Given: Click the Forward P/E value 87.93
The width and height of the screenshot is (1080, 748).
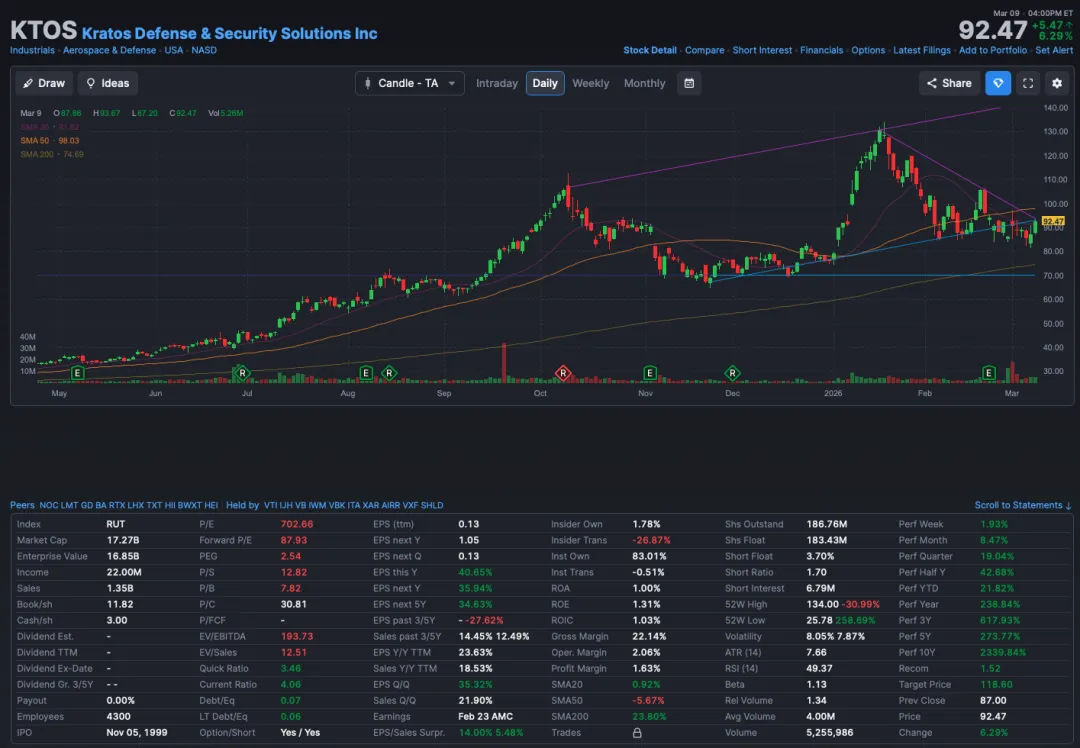Looking at the screenshot, I should click(293, 540).
